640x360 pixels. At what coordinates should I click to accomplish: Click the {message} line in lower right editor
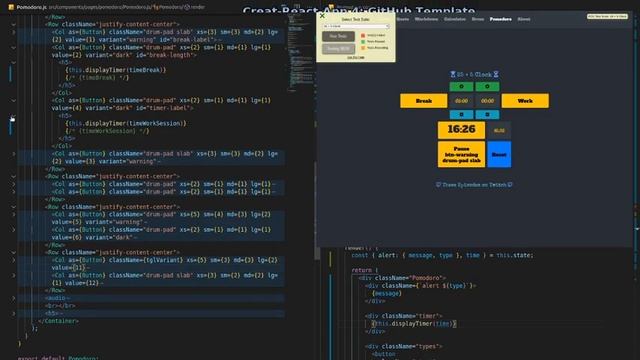coord(387,293)
